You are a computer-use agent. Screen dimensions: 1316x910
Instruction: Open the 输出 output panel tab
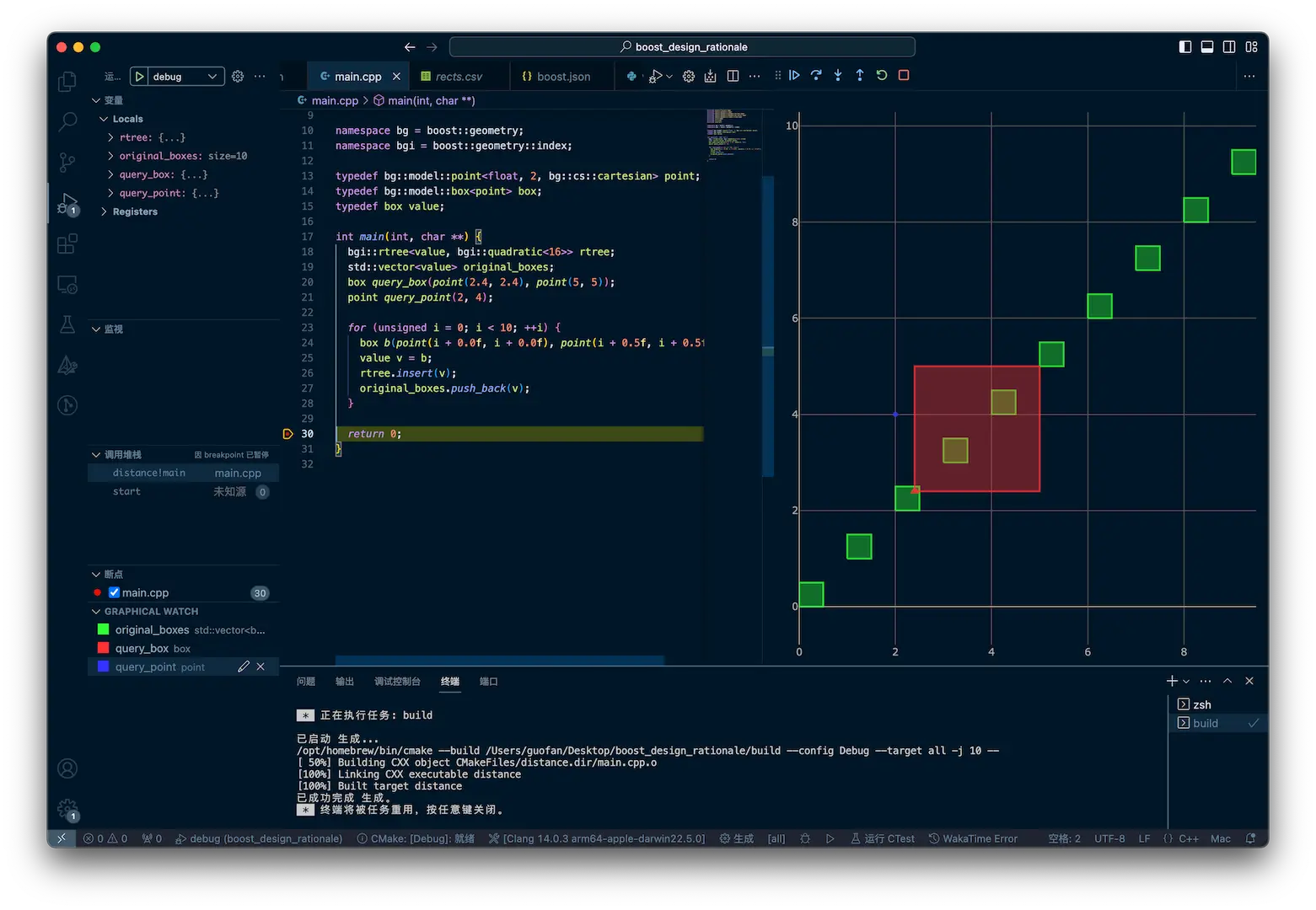345,681
